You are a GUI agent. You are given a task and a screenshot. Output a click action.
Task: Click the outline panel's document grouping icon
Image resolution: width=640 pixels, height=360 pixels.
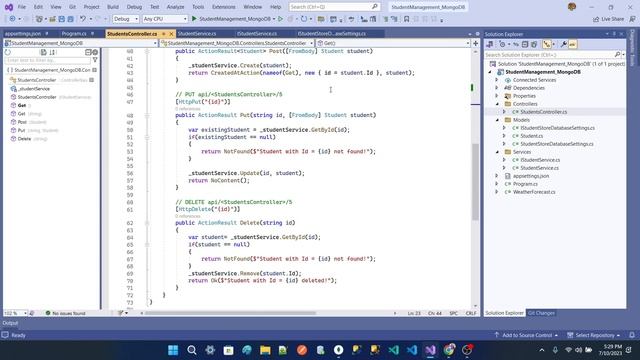coord(43,52)
